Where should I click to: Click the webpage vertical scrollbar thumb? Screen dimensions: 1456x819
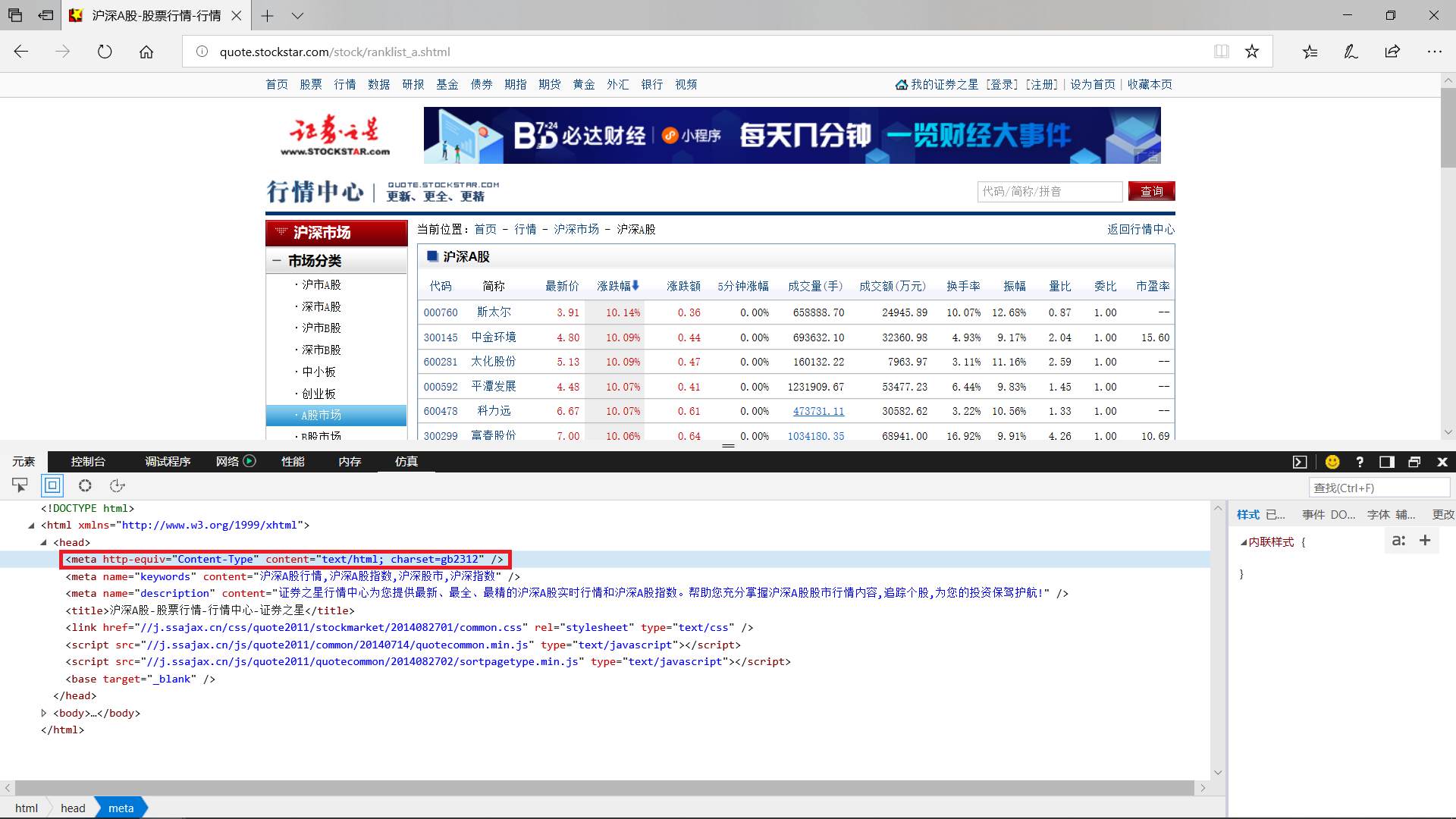(1448, 128)
